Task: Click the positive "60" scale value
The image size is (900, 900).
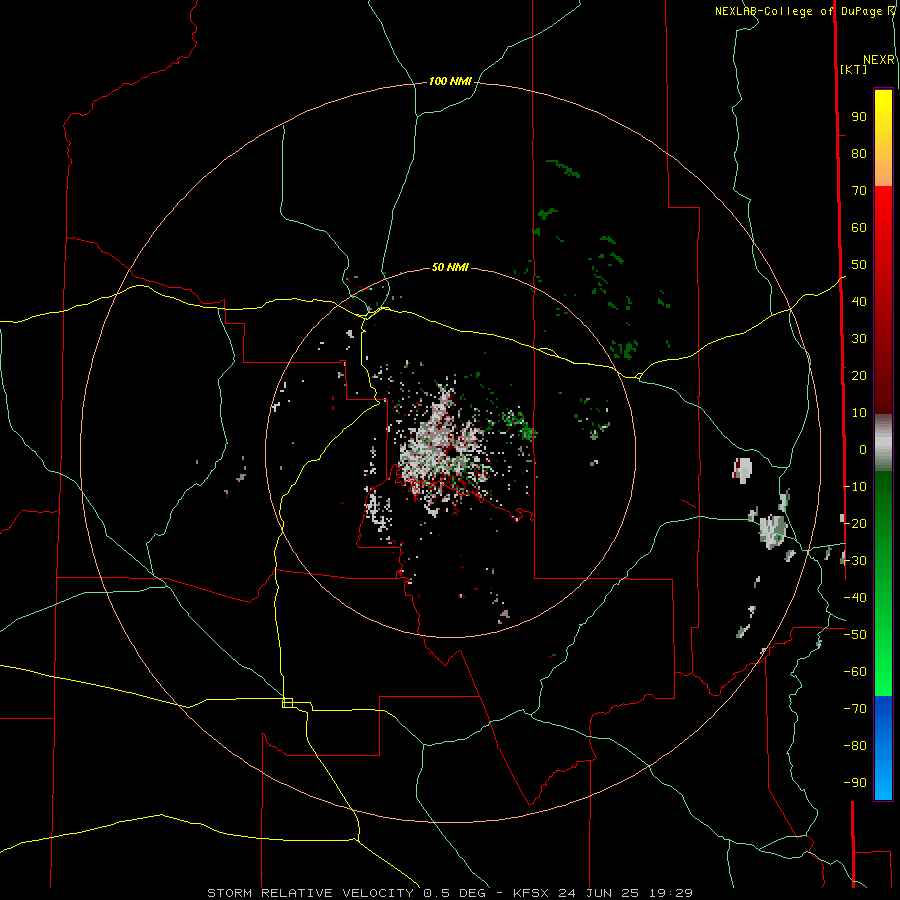Action: 859,227
